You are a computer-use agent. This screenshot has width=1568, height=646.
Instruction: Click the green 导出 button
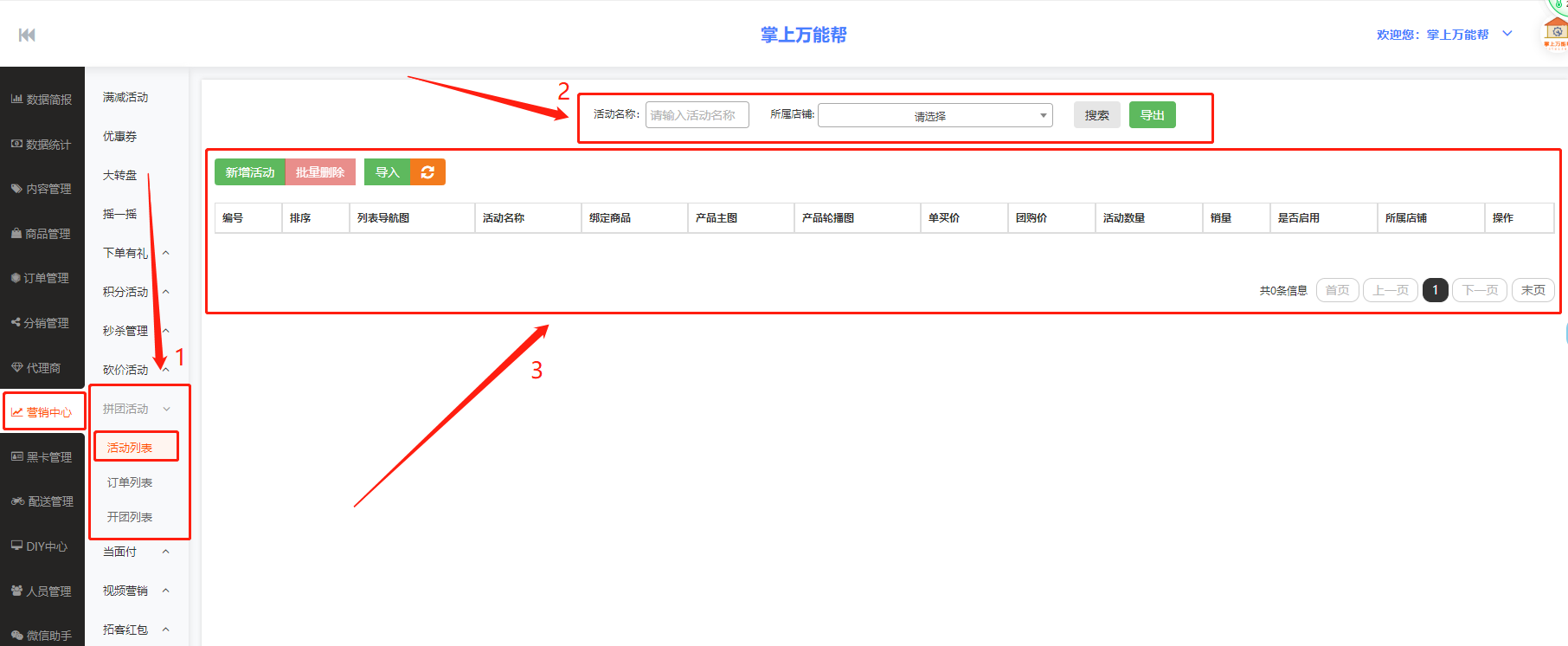pos(1152,115)
